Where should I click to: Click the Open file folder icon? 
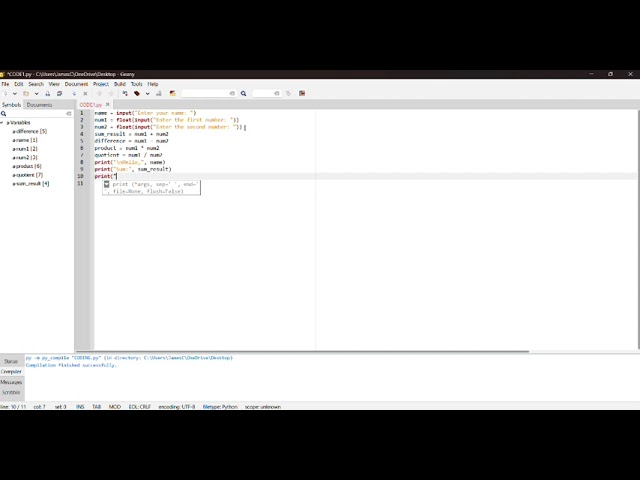[x=26, y=93]
